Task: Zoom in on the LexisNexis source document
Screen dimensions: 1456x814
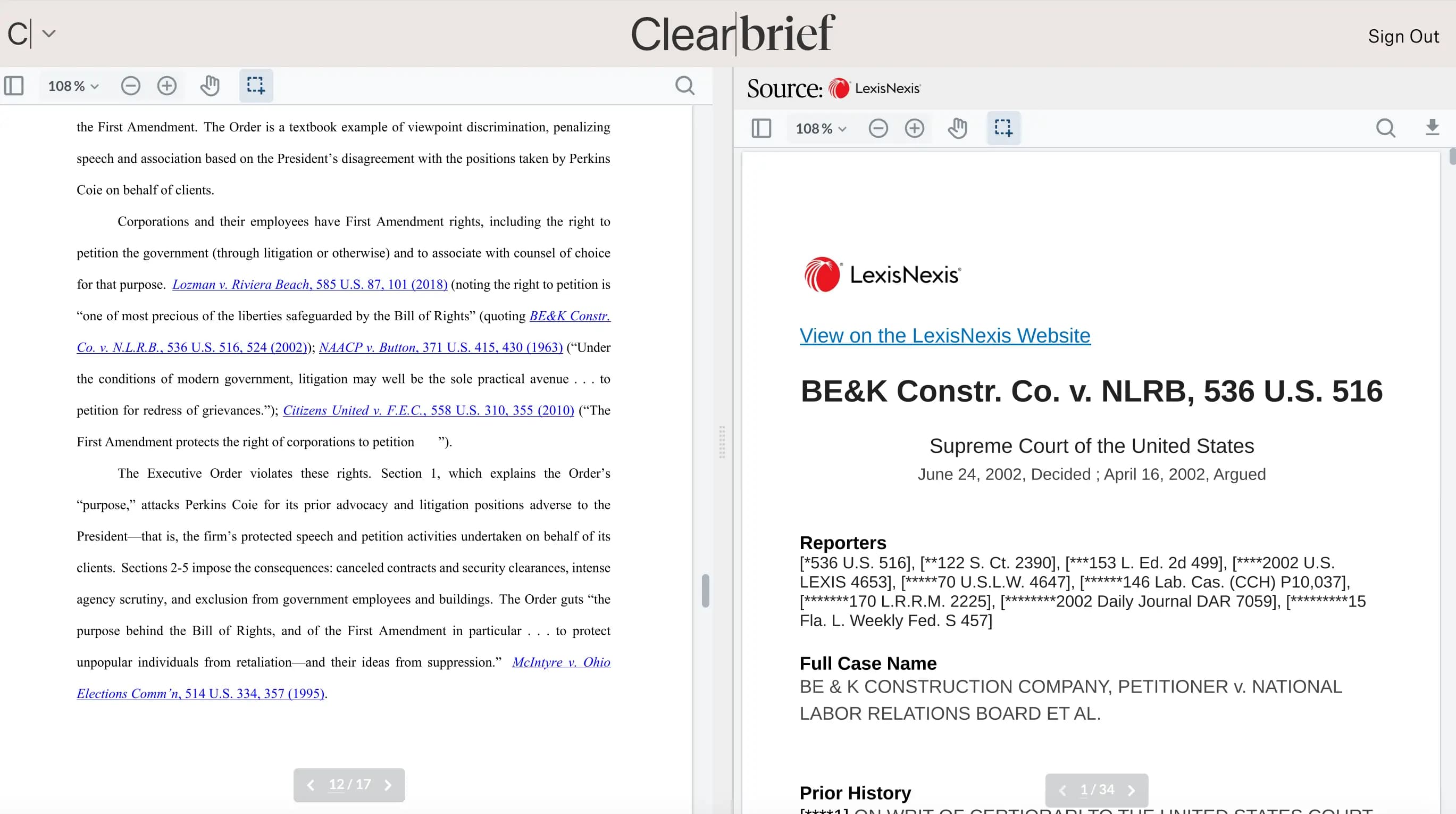Action: [915, 128]
